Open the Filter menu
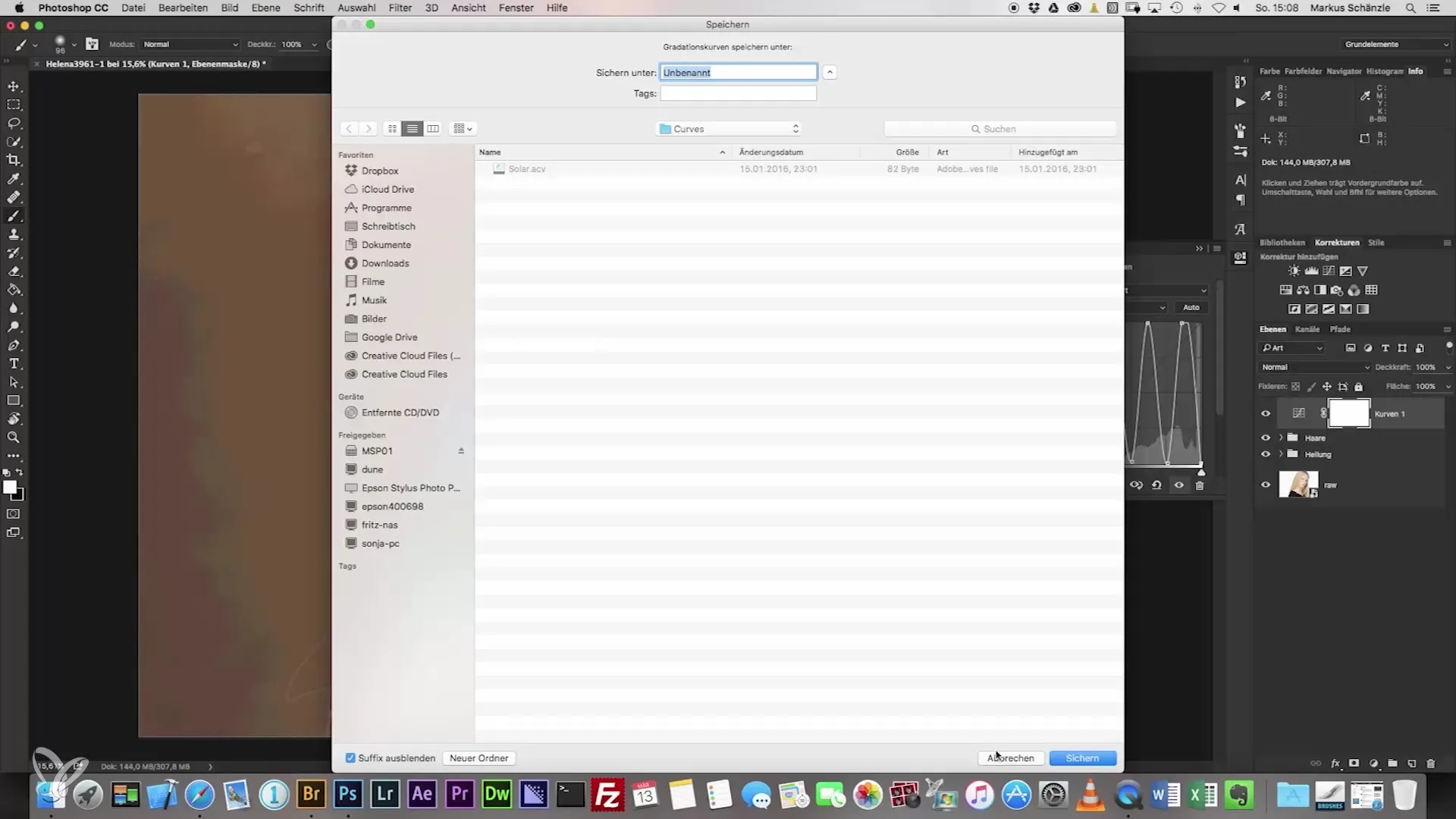Screen dimensions: 1456x819 pos(400,8)
